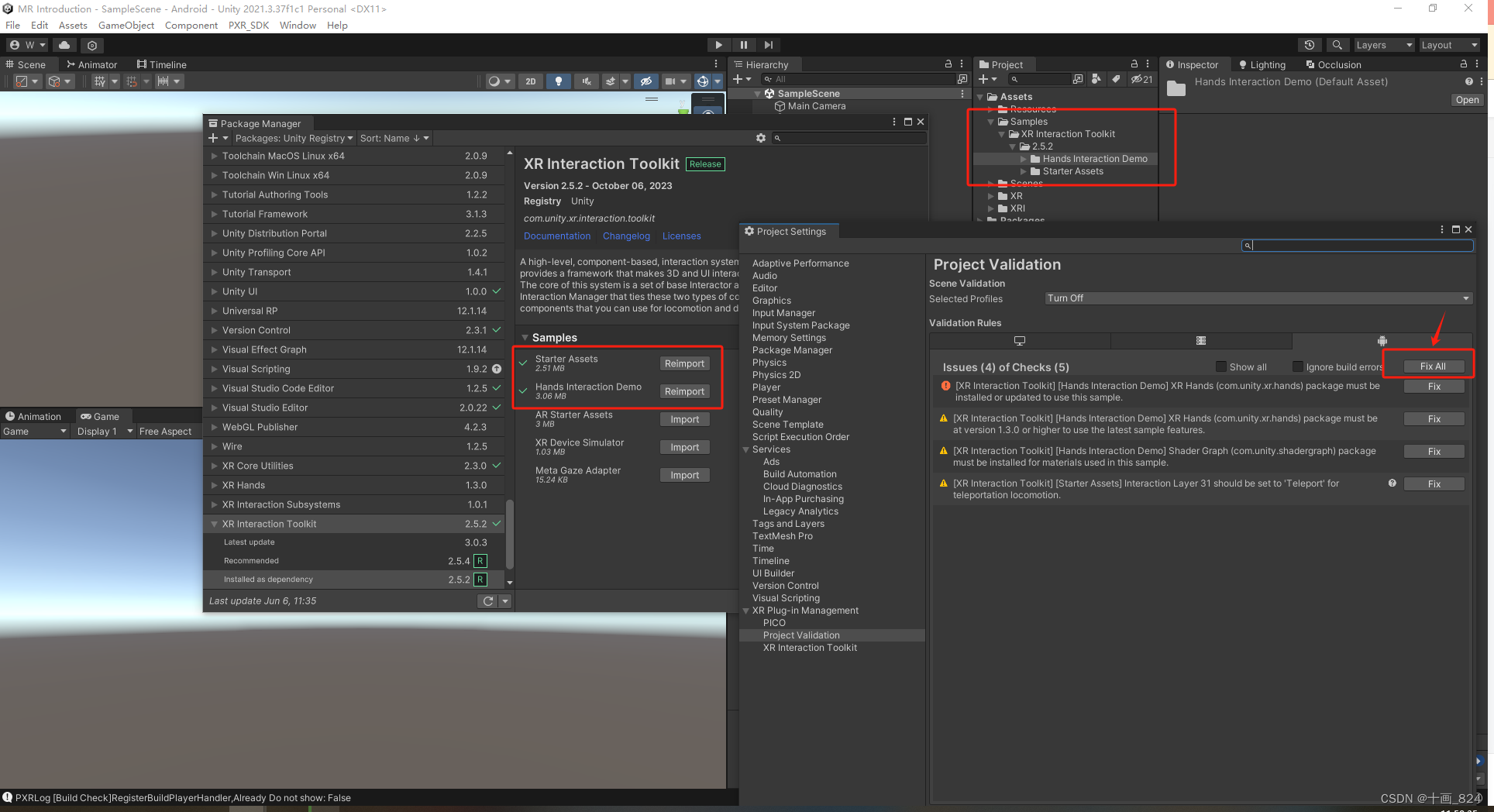Open the Package Manager add-package plus icon
The height and width of the screenshot is (812, 1494).
(218, 138)
